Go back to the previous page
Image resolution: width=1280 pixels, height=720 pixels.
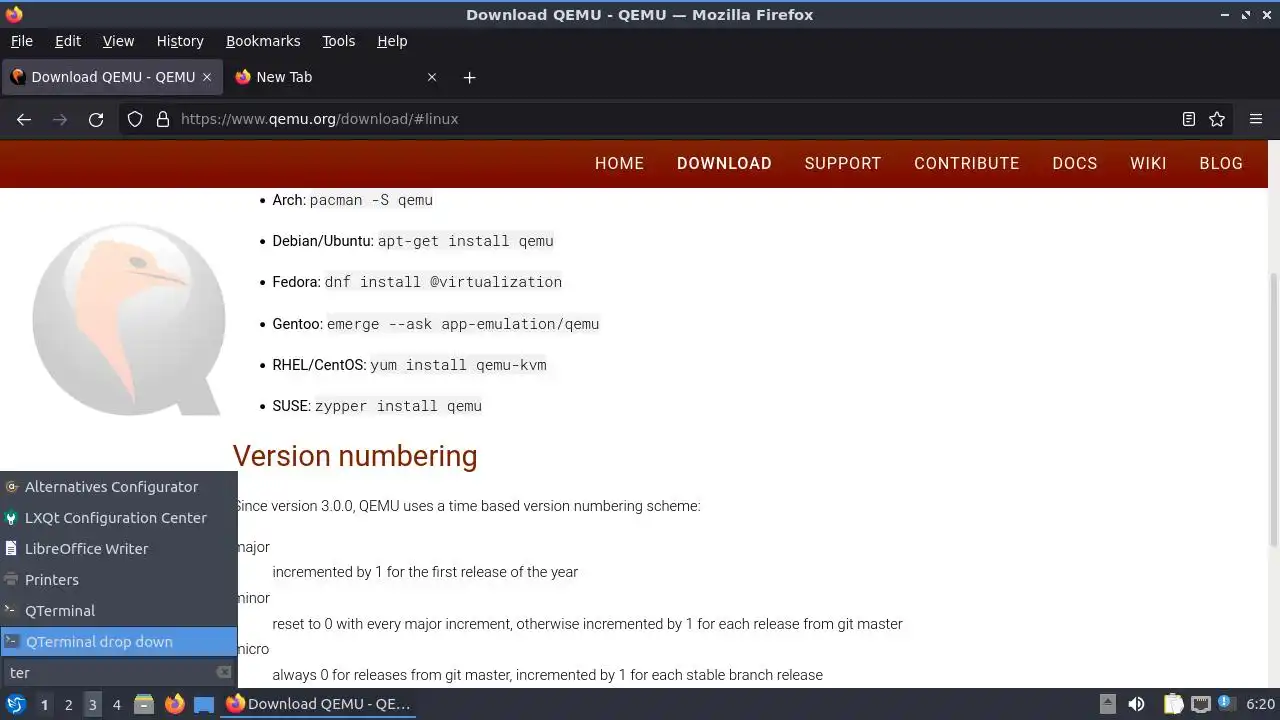(x=24, y=119)
